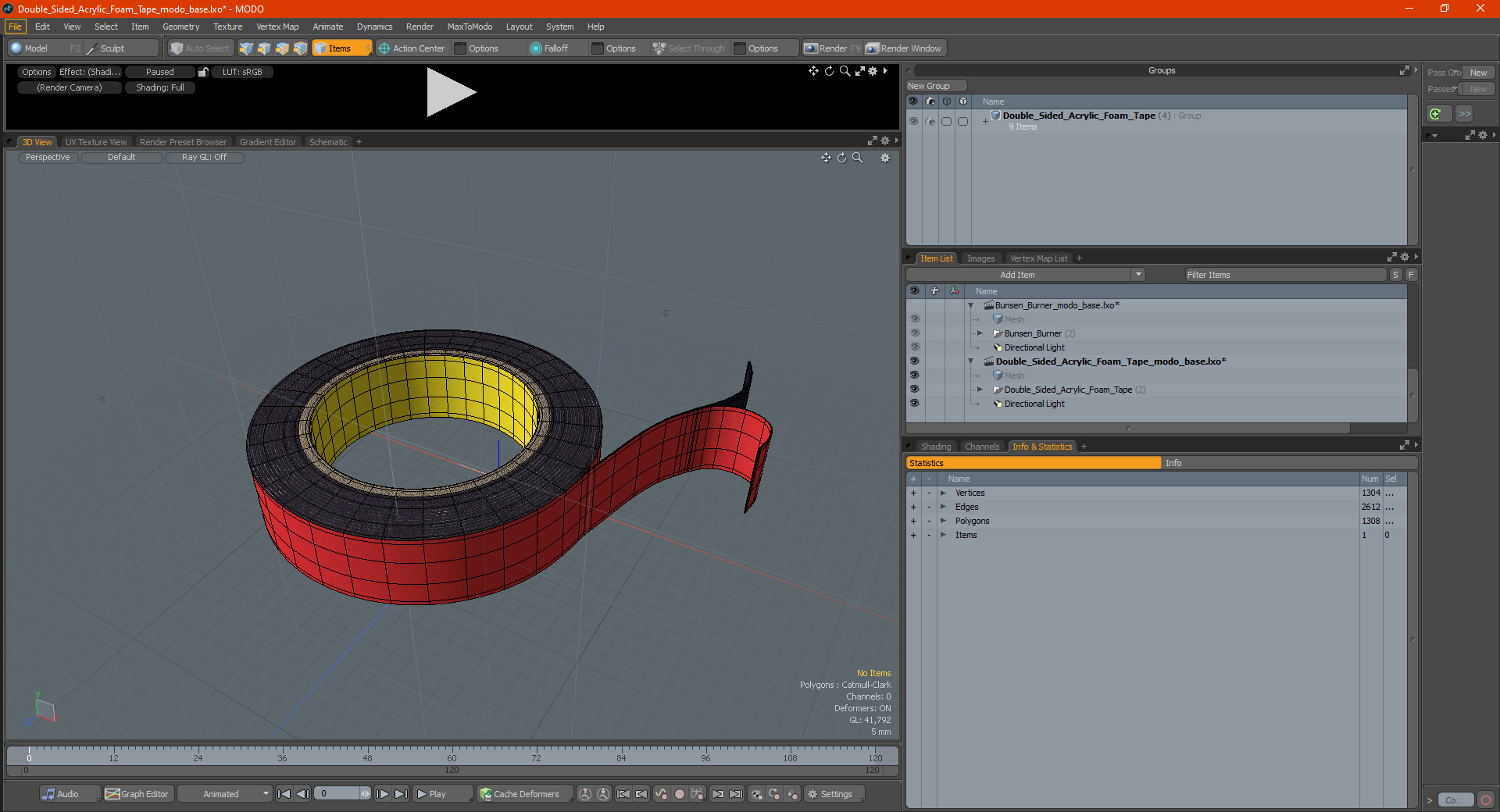Click Perspective view type dropdown

pyautogui.click(x=48, y=157)
